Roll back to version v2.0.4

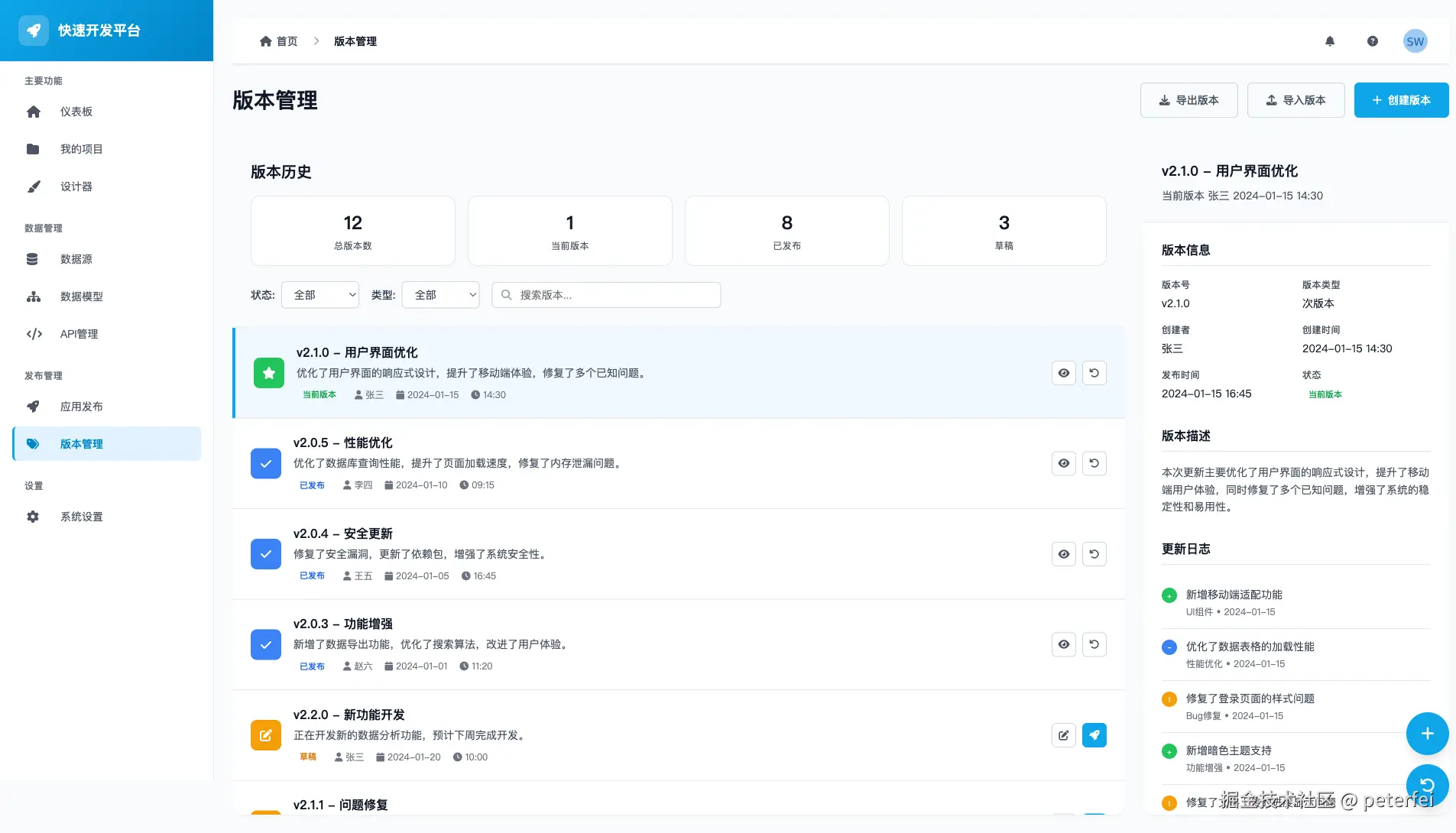point(1094,554)
